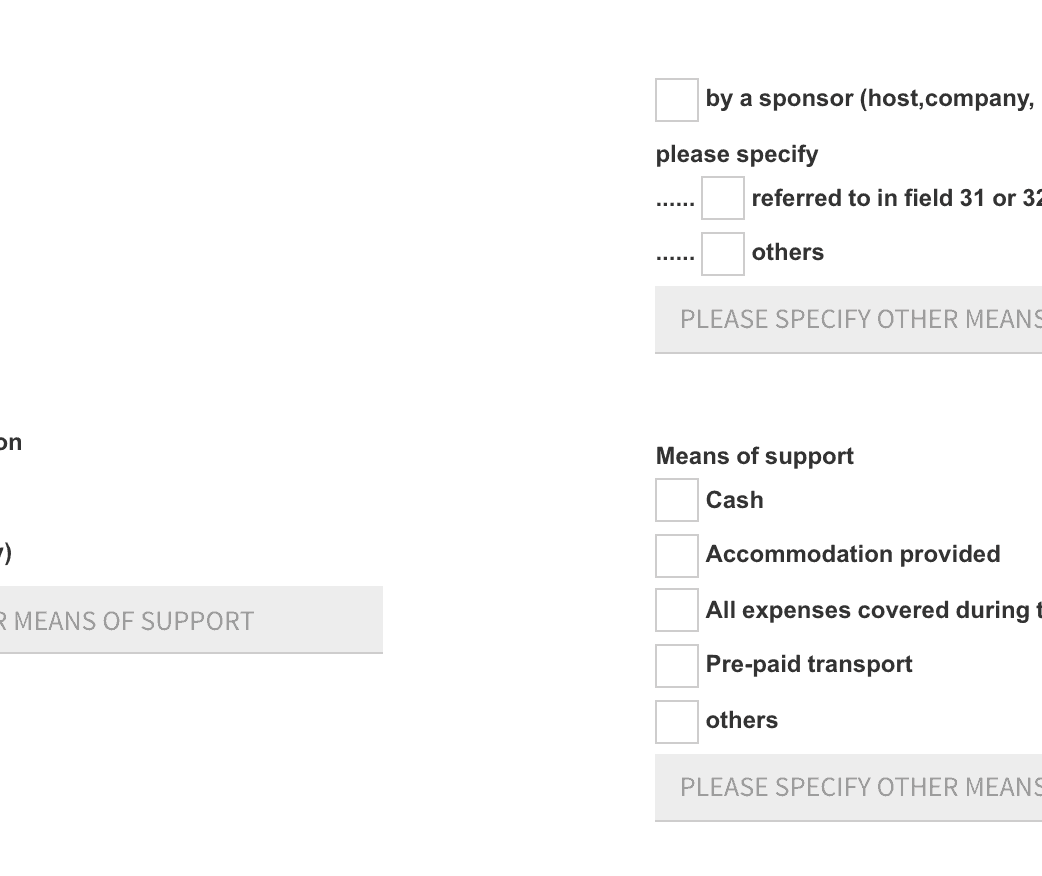Image resolution: width=1042 pixels, height=876 pixels.
Task: Click the 'Means of support' heading
Action: [x=754, y=456]
